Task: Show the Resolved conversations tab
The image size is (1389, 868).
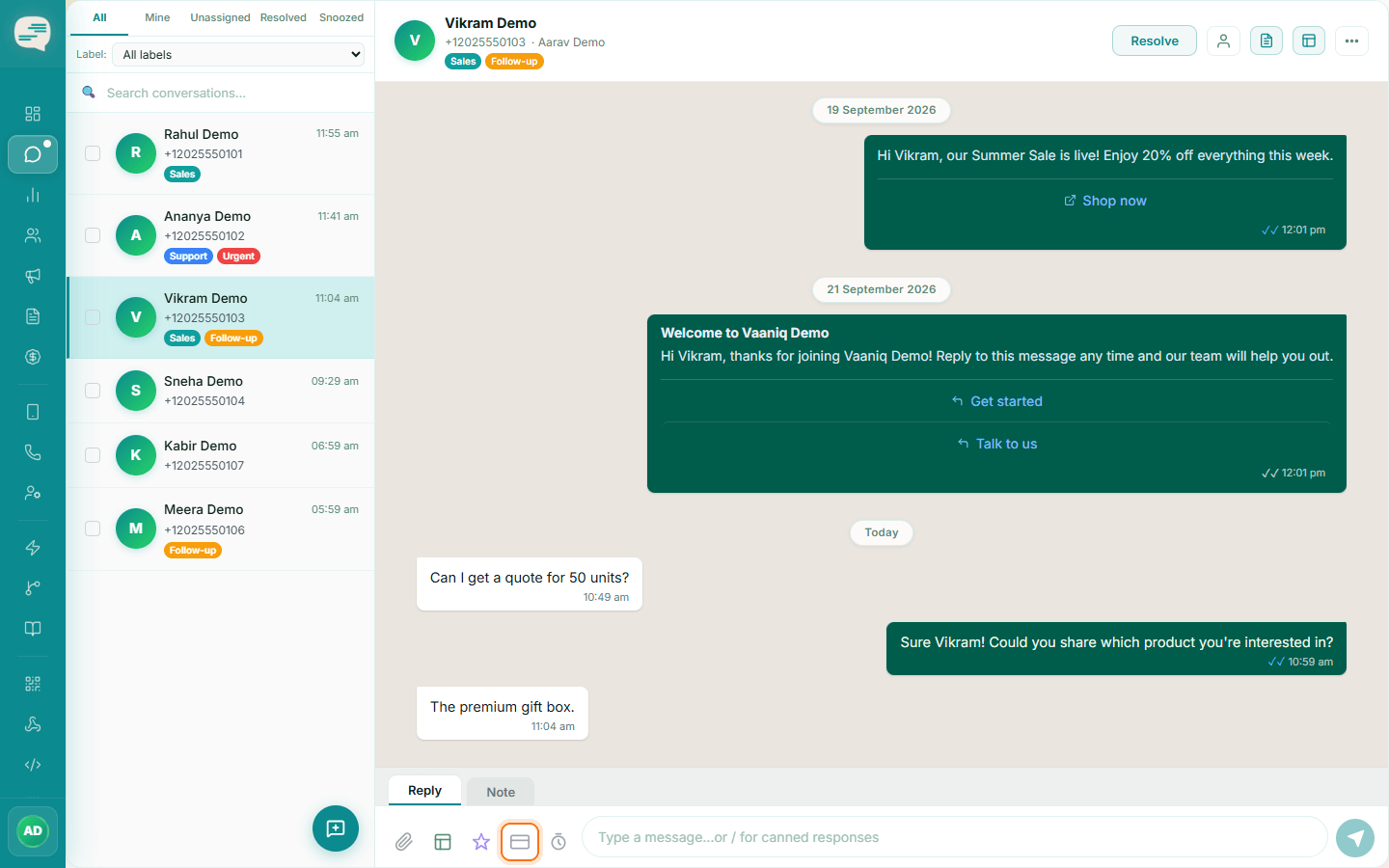Action: 284,17
